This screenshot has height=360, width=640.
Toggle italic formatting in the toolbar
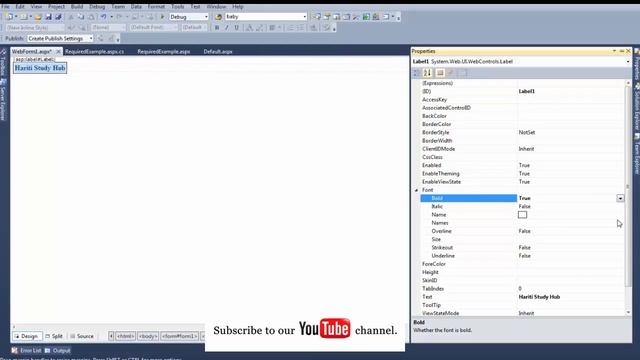[227, 28]
